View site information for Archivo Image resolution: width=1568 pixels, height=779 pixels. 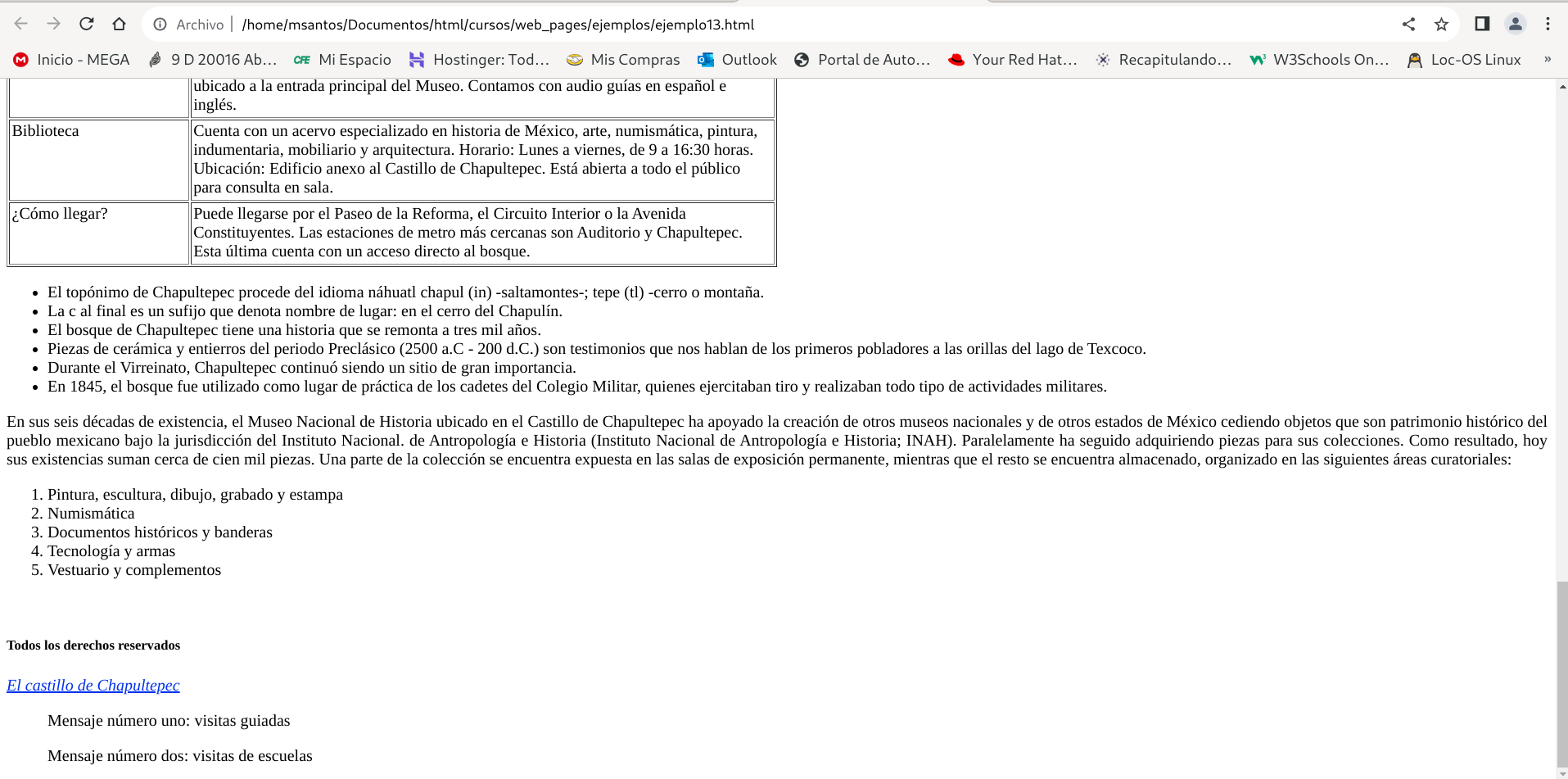pos(161,25)
